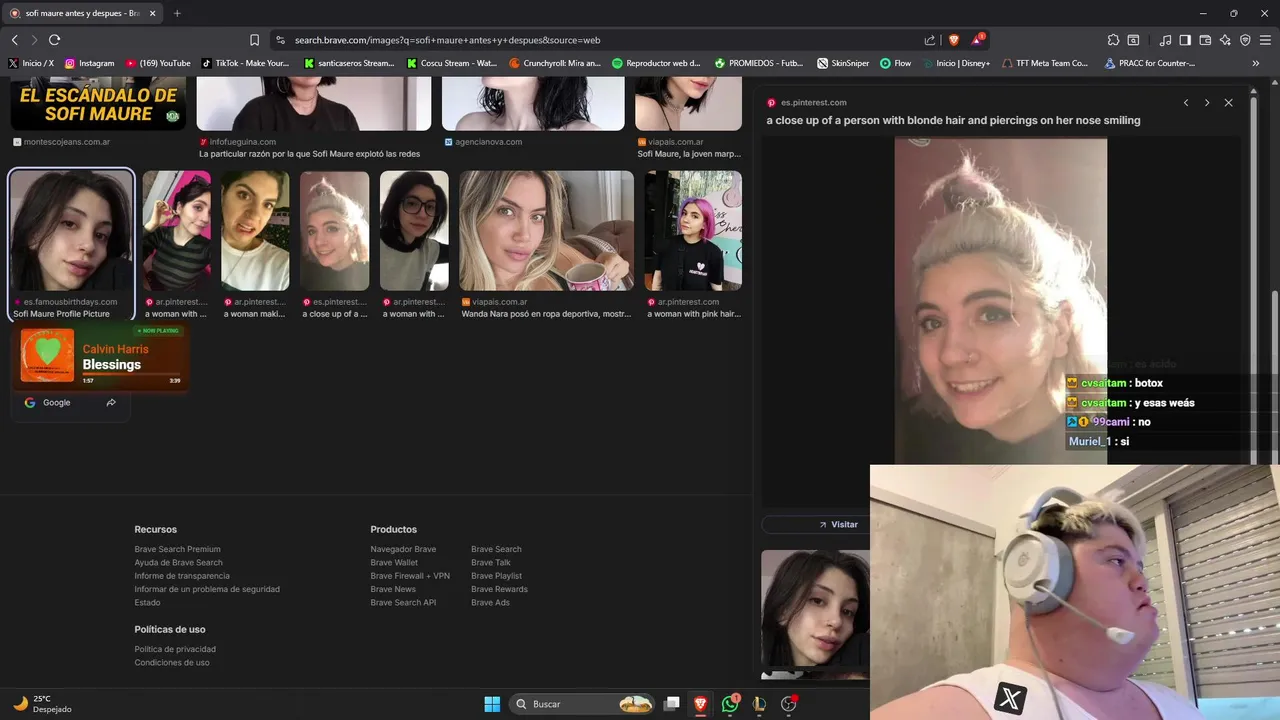Open 'Navegador Brave' footer link
The width and height of the screenshot is (1280, 720).
[403, 549]
